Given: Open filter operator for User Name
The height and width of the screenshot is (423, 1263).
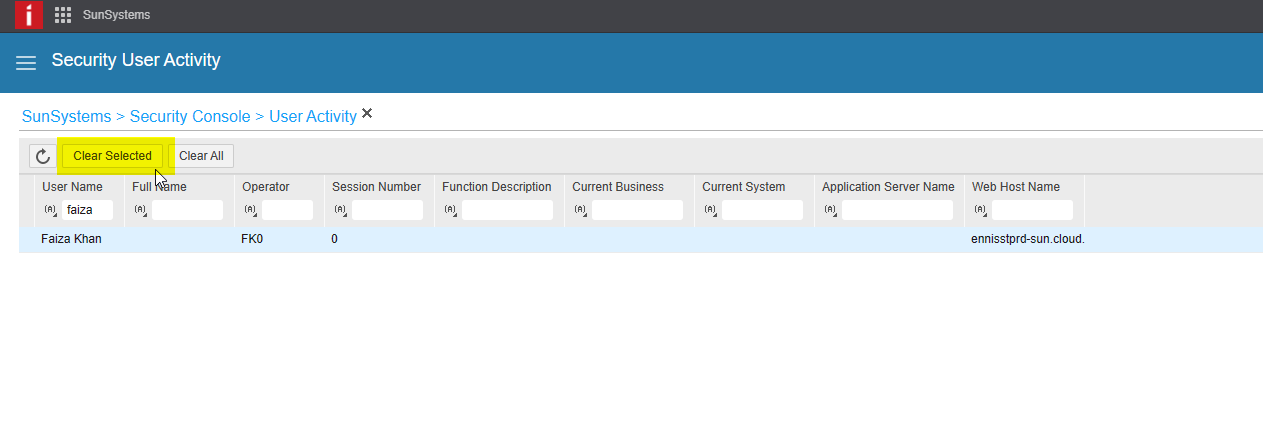Looking at the screenshot, I should [x=50, y=210].
